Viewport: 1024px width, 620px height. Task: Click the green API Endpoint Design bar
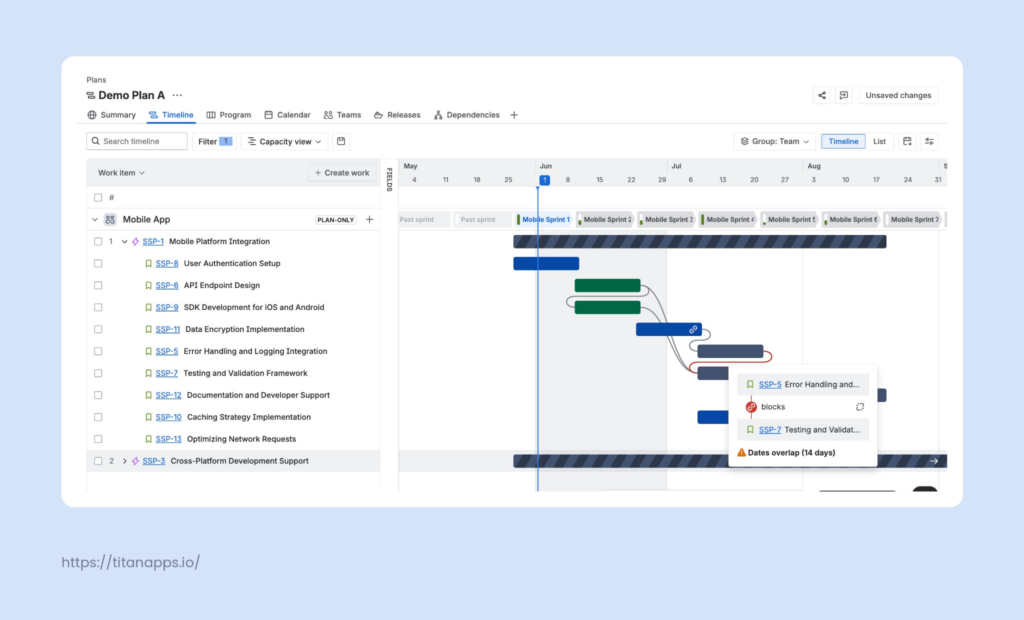tap(607, 286)
